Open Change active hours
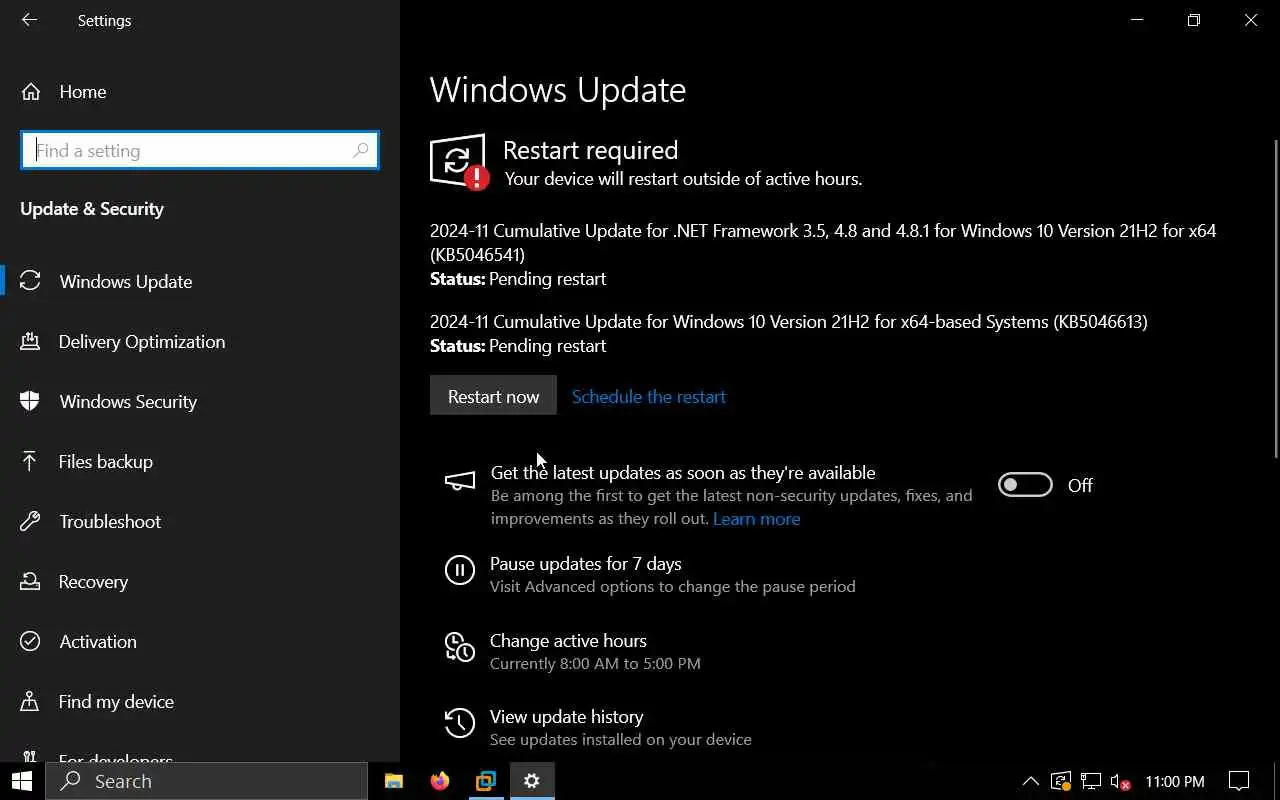Viewport: 1280px width, 800px height. [x=568, y=641]
